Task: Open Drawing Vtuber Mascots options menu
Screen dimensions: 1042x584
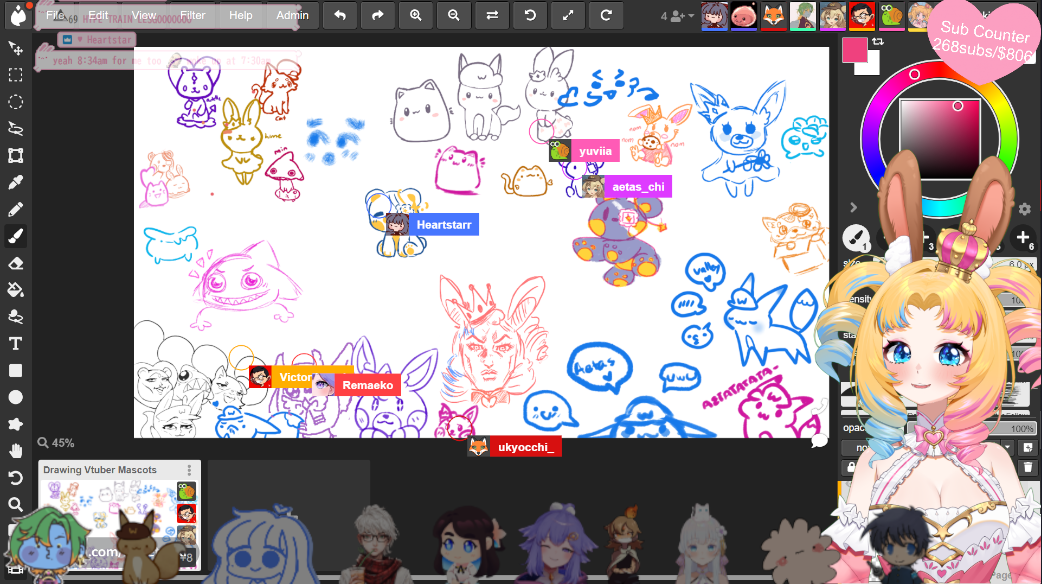Action: click(x=189, y=470)
